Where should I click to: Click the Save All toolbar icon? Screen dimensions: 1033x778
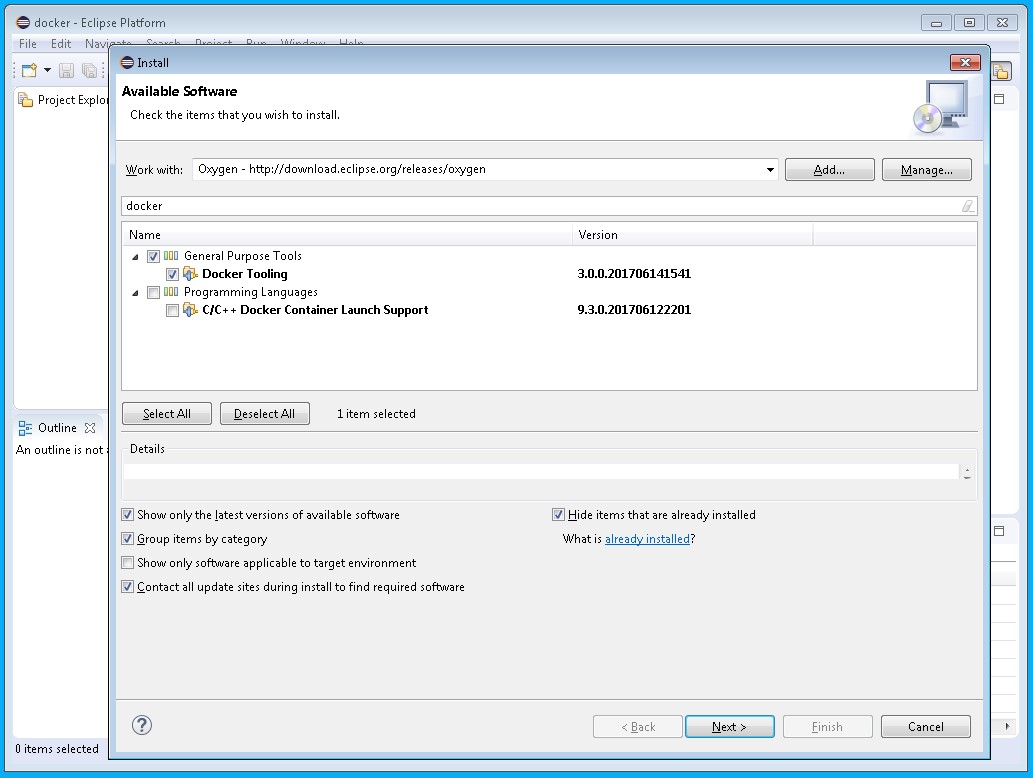(89, 70)
